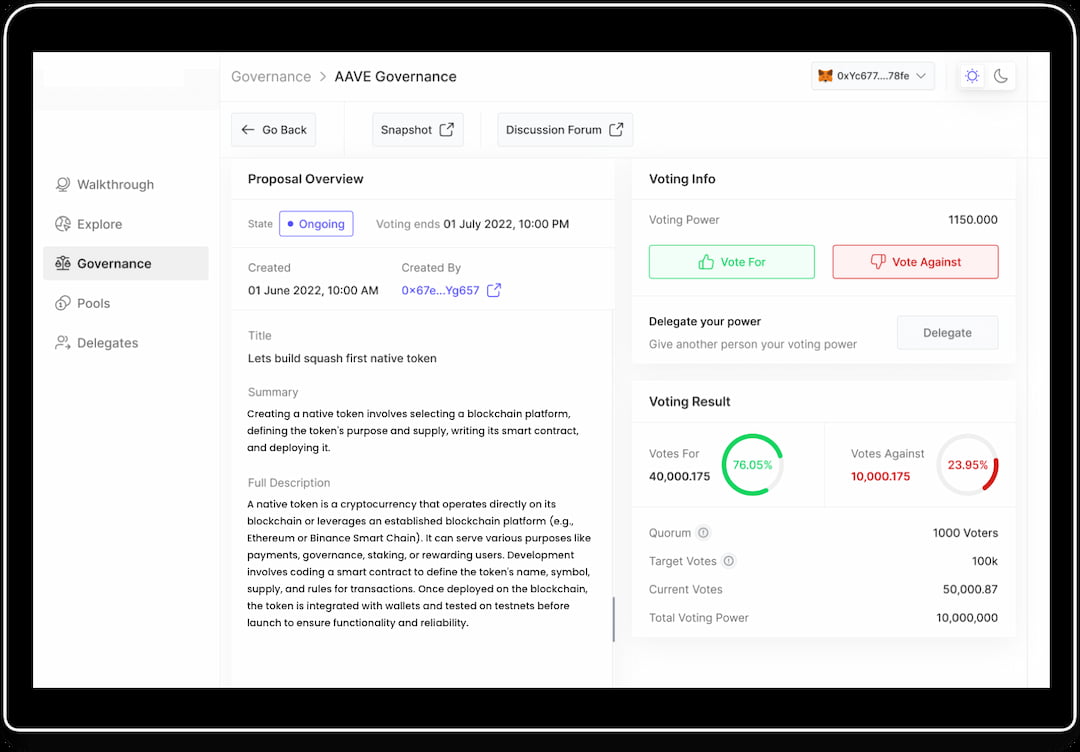This screenshot has width=1080, height=752.
Task: Click the Summary label
Action: tap(273, 392)
